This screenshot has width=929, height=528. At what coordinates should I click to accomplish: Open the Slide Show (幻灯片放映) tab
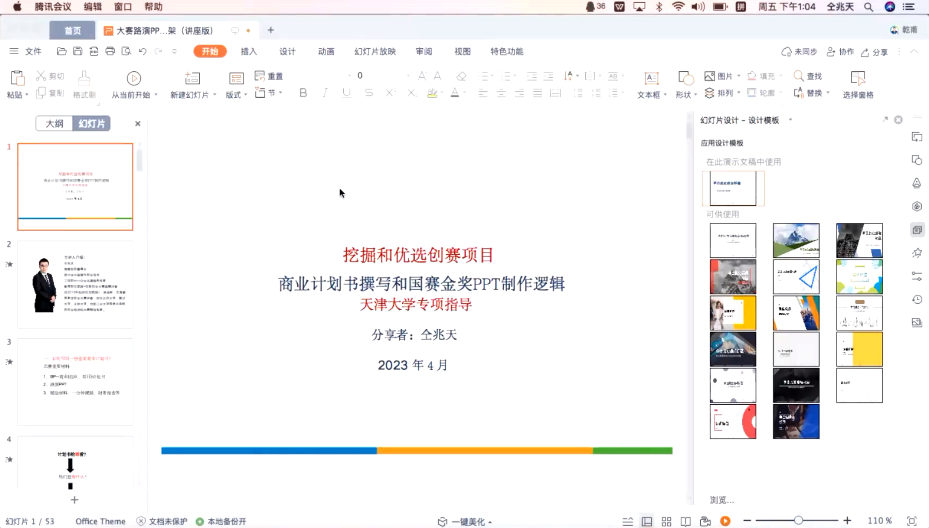[375, 51]
